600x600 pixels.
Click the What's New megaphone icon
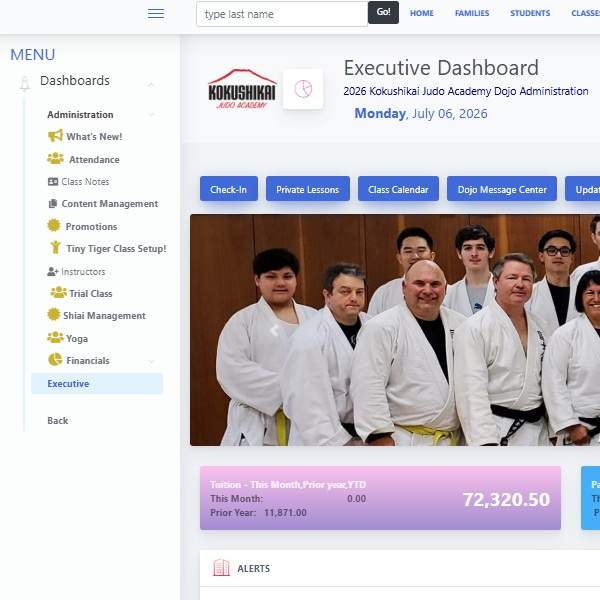click(55, 135)
